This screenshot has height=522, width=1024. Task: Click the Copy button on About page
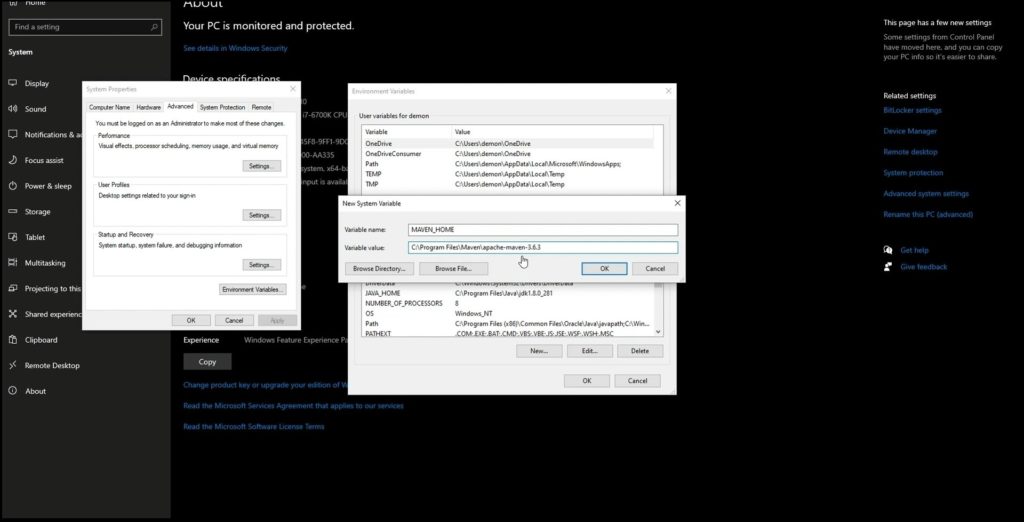[x=207, y=362]
